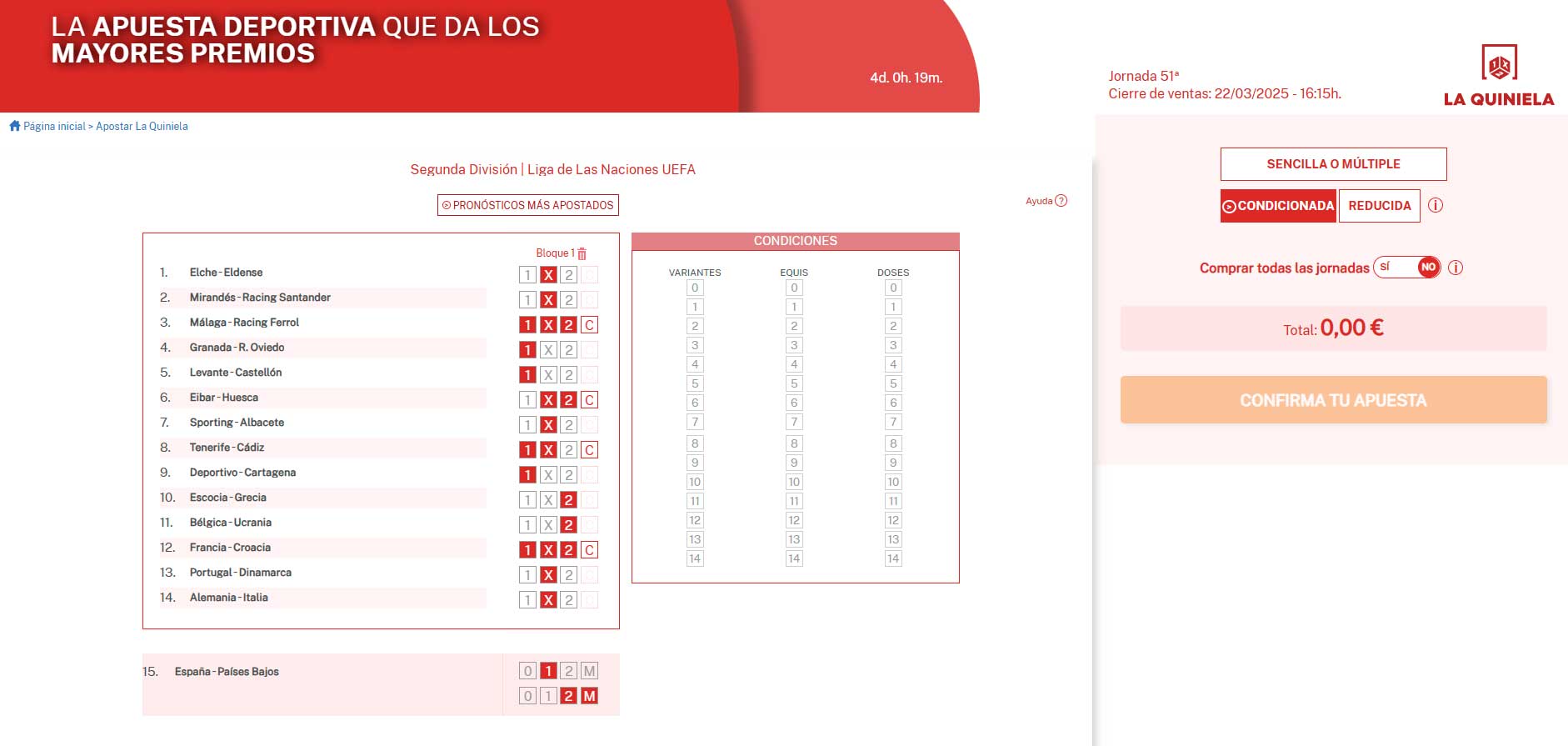This screenshot has height=746, width=1568.
Task: Select Doses condition value 10
Action: tap(893, 482)
